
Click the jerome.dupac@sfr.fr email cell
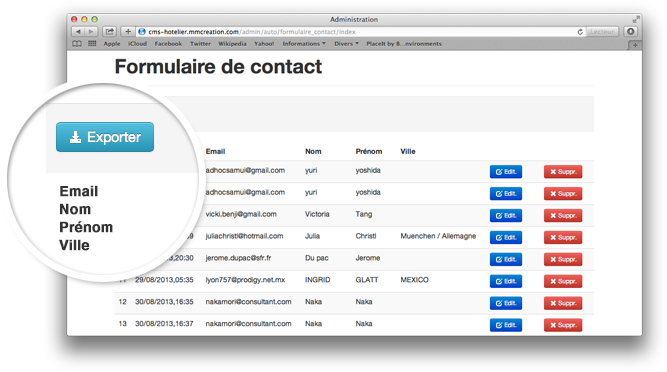tap(238, 258)
